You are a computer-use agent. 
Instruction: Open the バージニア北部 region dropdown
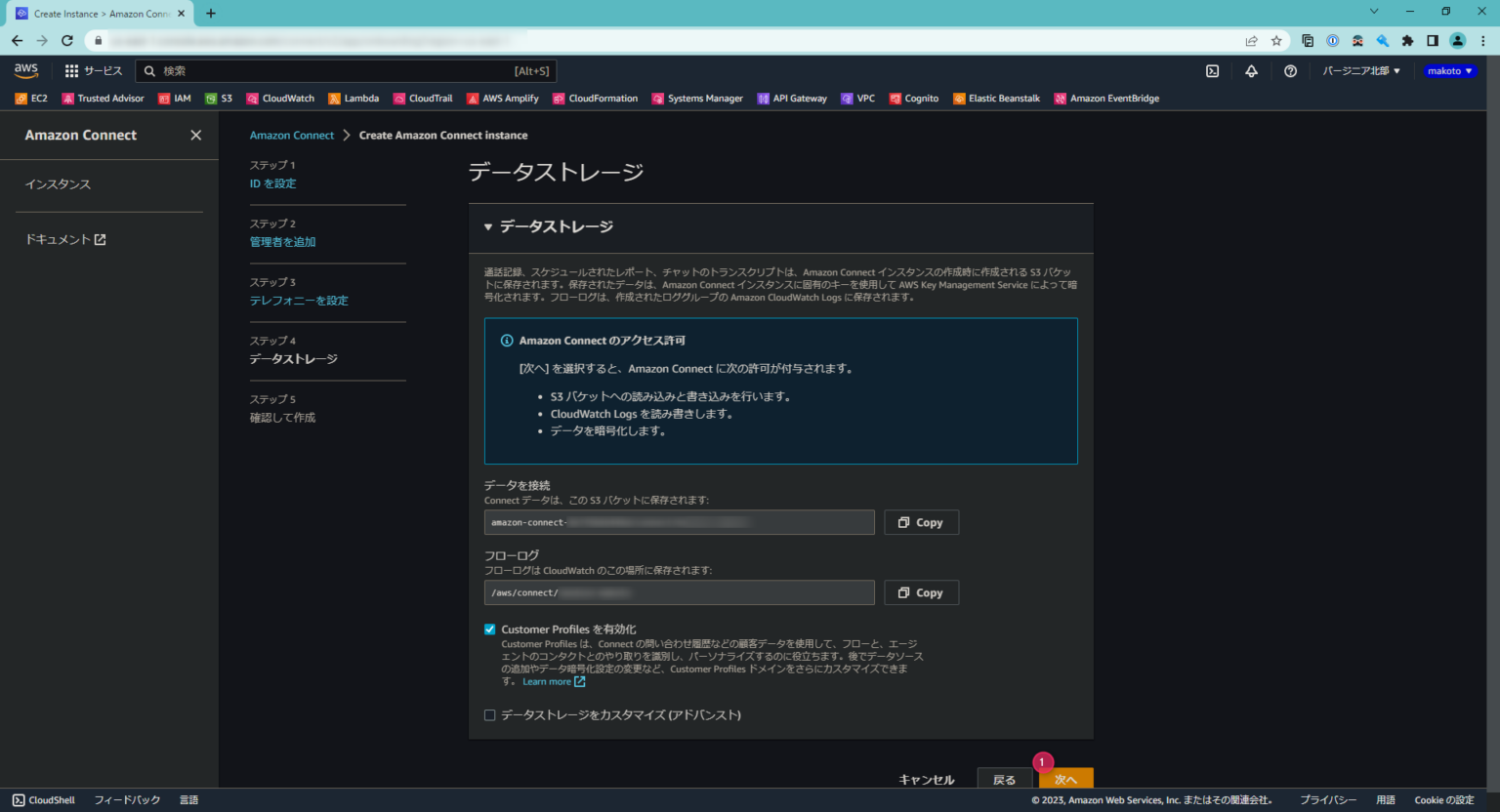coord(1361,70)
